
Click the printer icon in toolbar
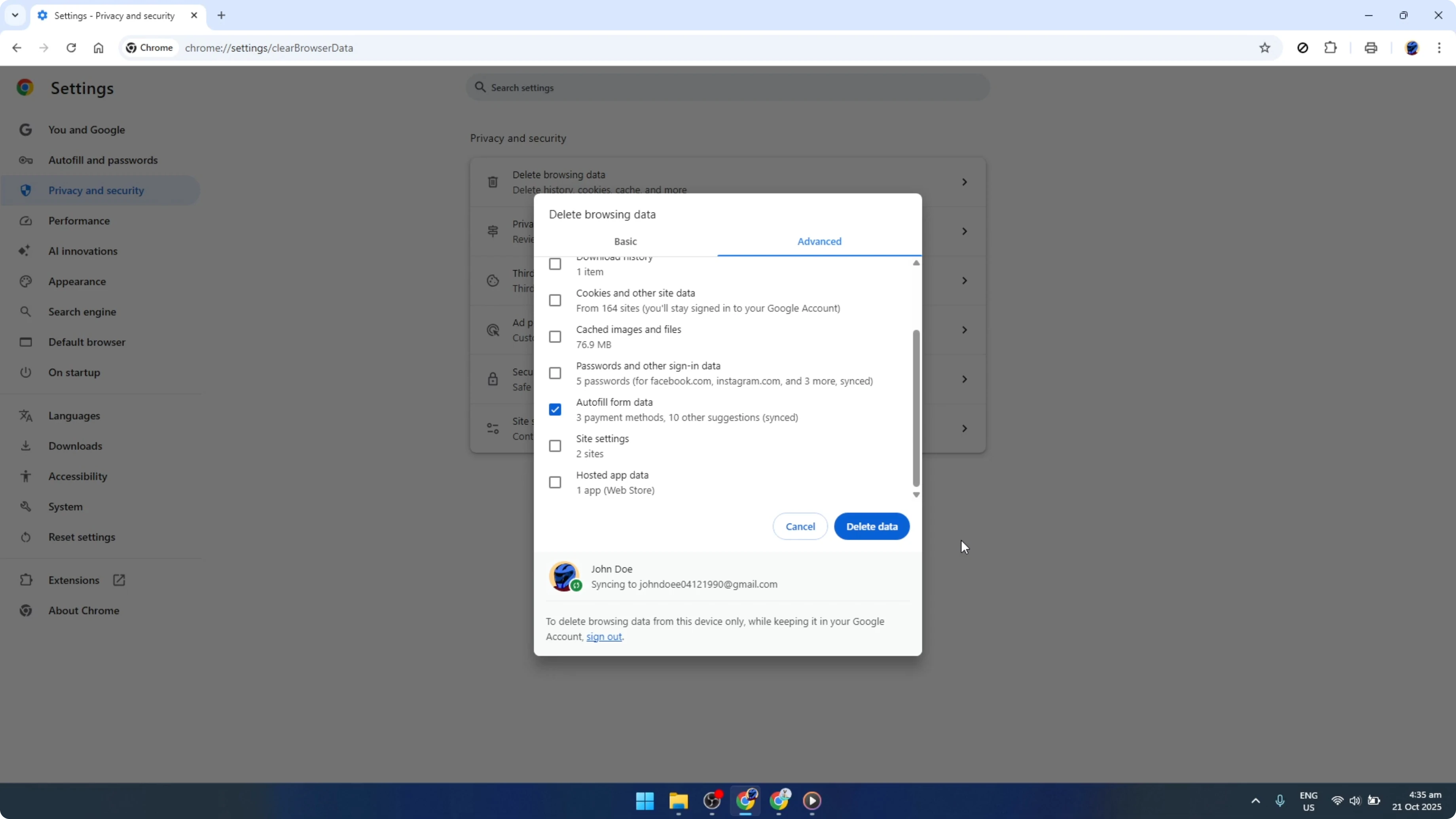click(x=1371, y=48)
